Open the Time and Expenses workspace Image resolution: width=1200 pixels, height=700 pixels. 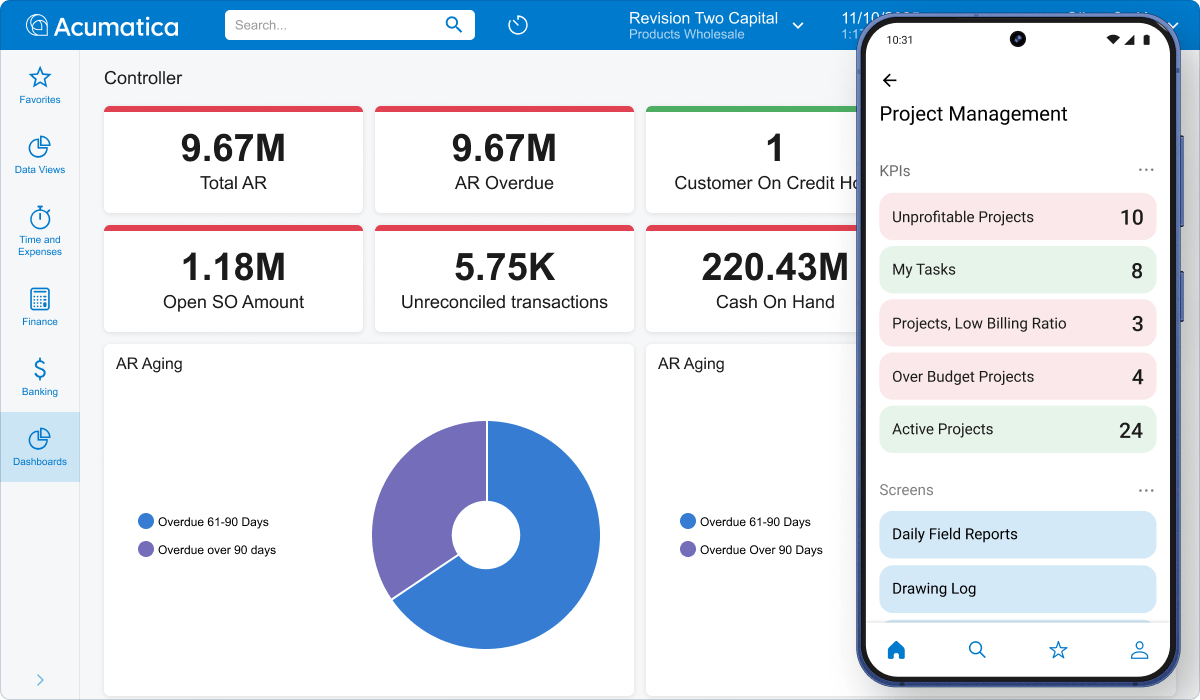click(40, 230)
